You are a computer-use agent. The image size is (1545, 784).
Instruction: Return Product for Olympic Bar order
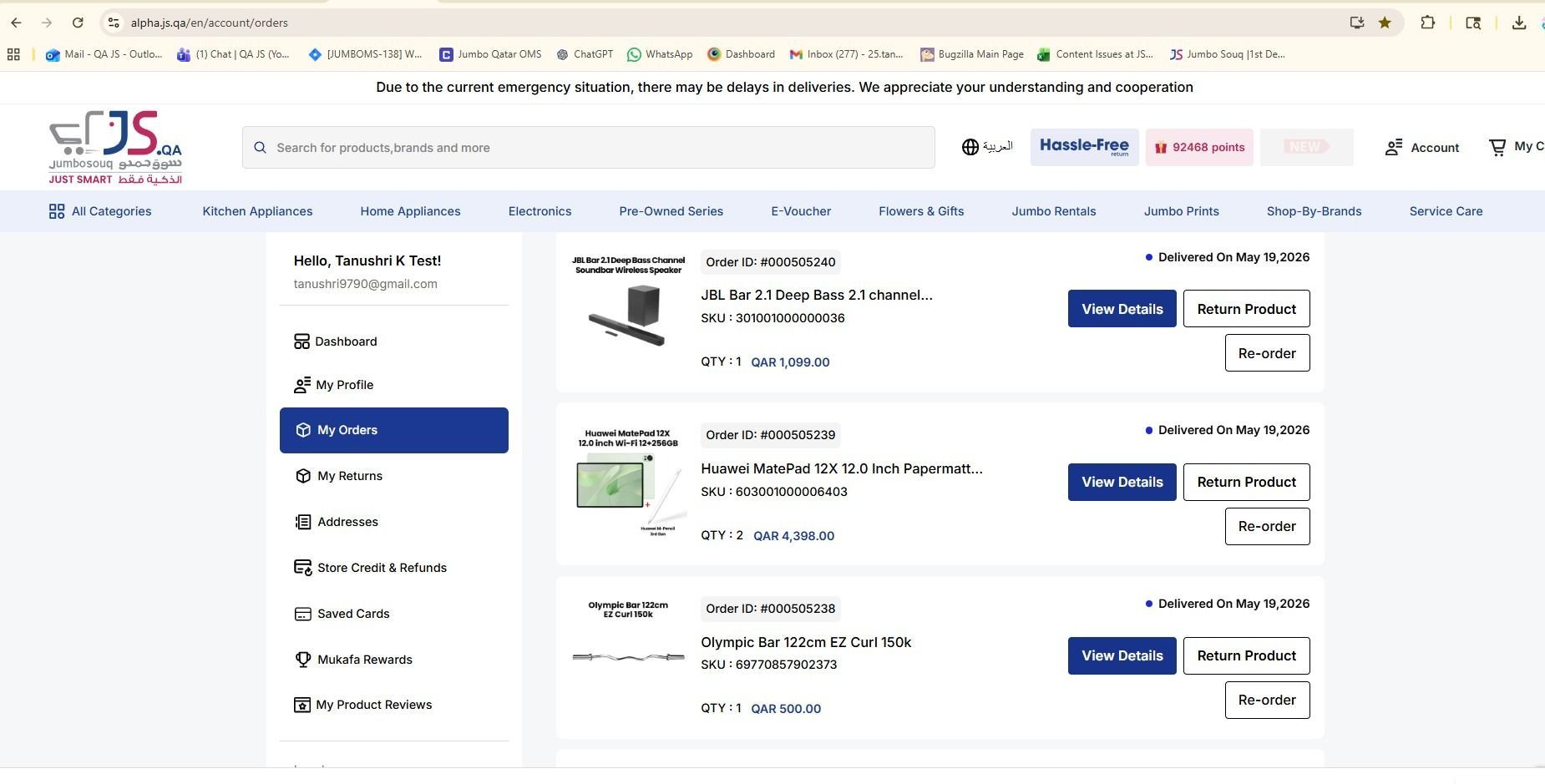pos(1246,655)
